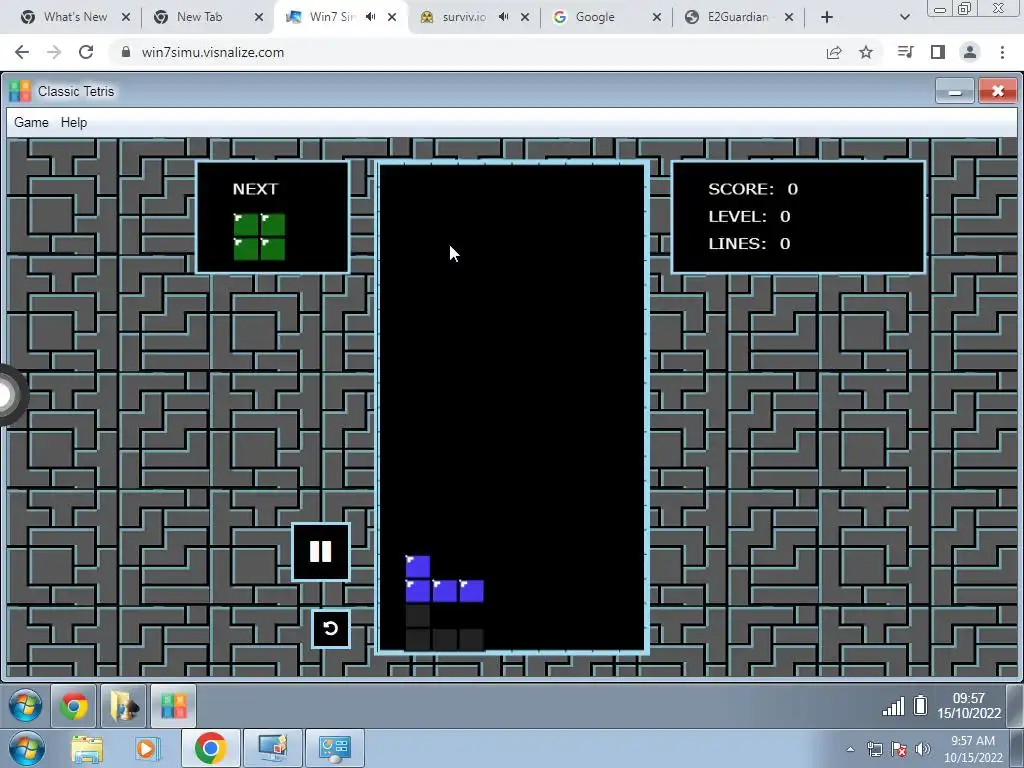Mute audio on the Win7 Simu tab
Image resolution: width=1024 pixels, height=768 pixels.
coord(371,17)
